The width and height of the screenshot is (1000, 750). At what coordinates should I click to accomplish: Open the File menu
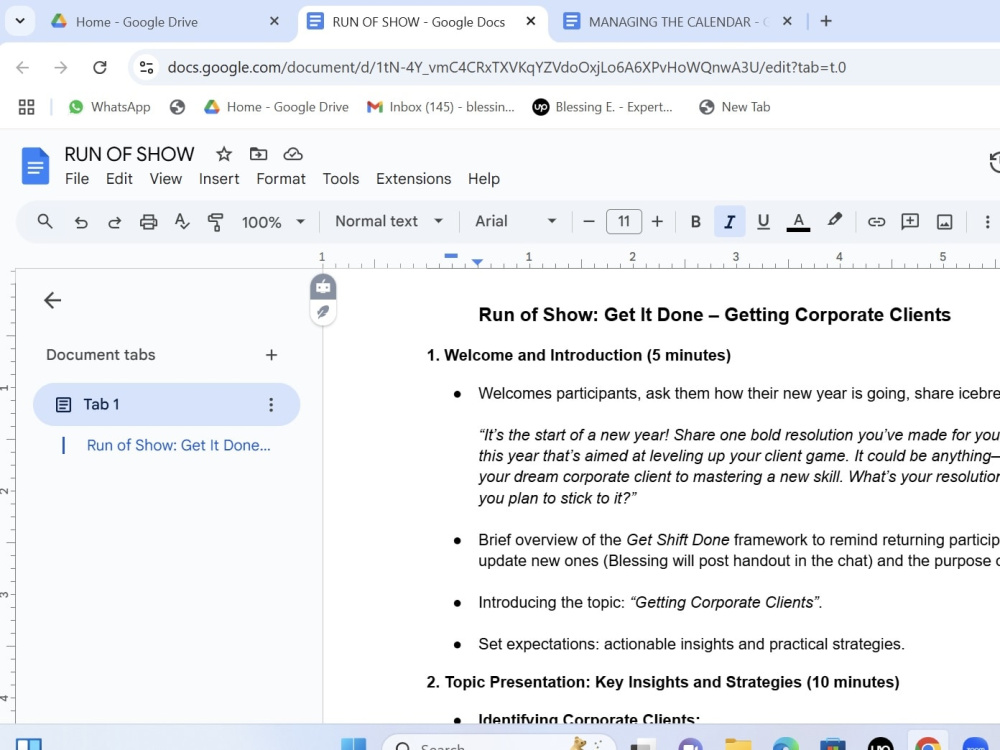(77, 179)
